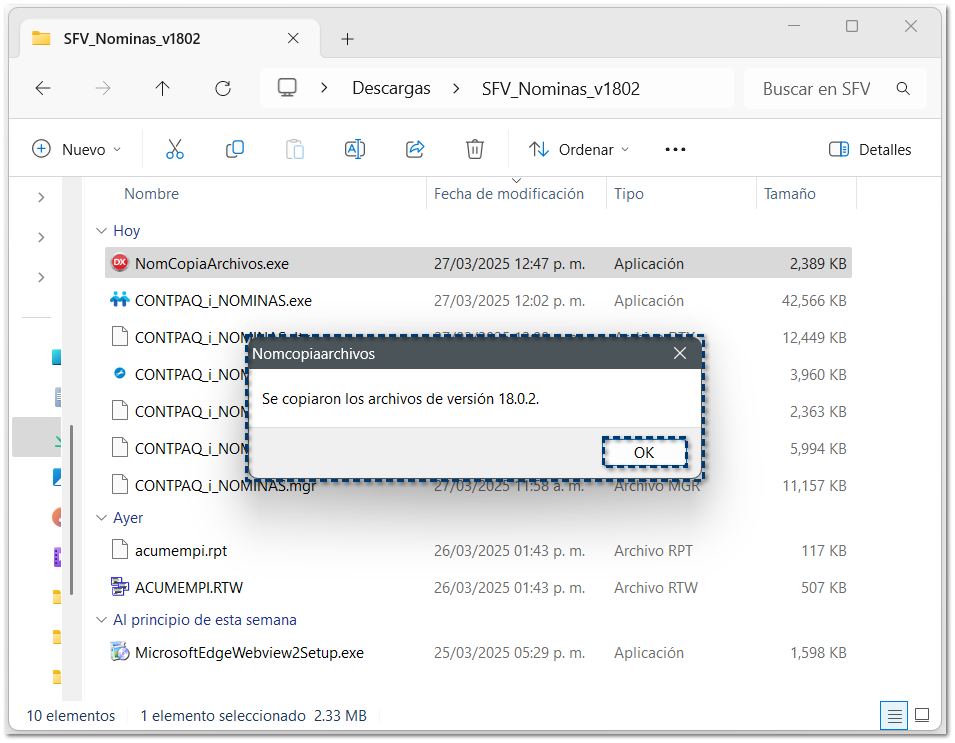Click the Copy icon in toolbar
955x743 pixels.
(235, 149)
